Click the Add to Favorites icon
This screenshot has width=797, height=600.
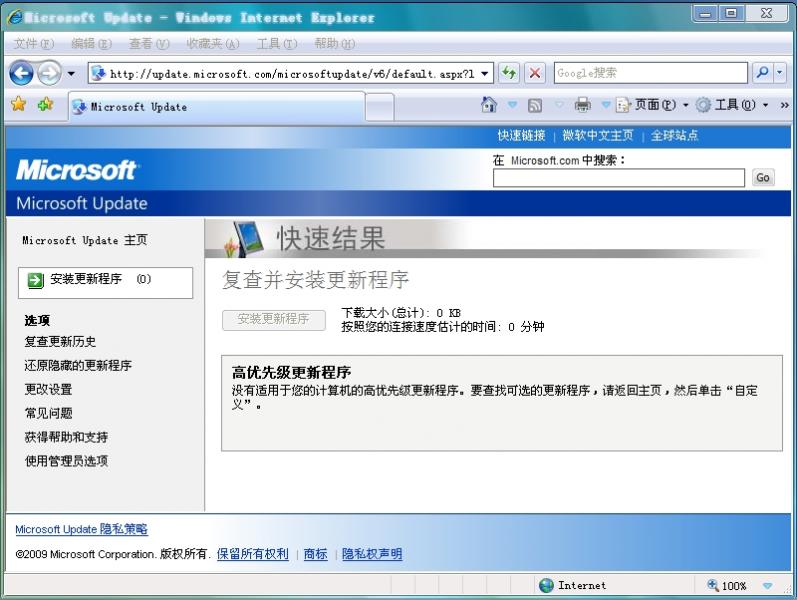coord(45,104)
